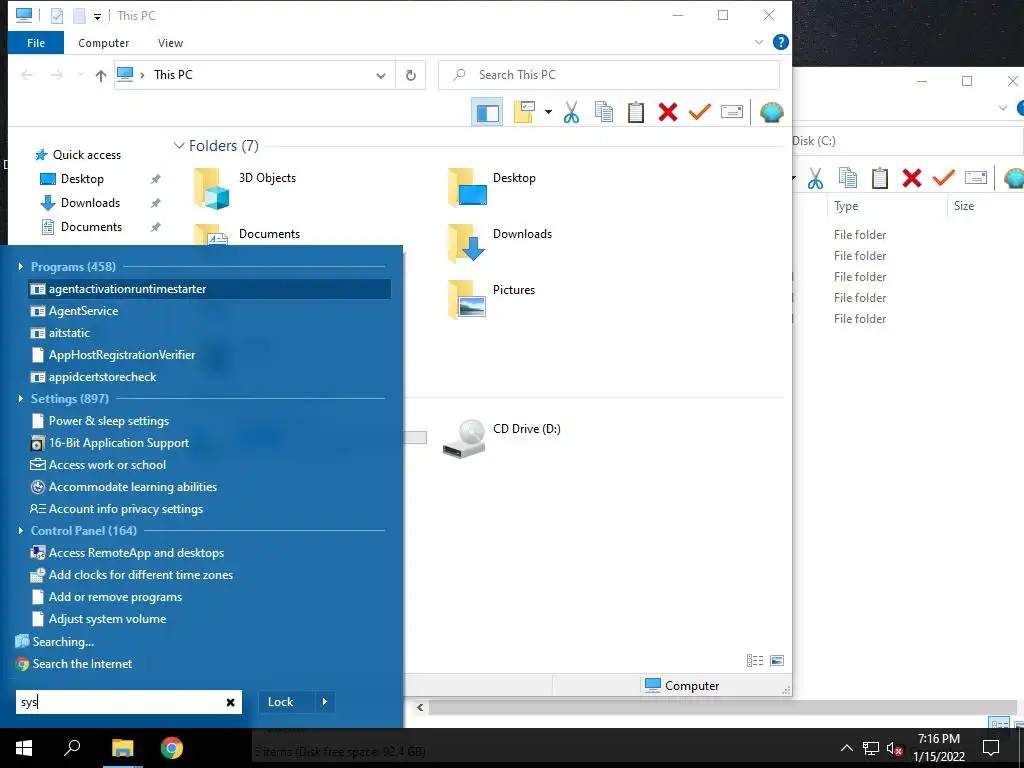This screenshot has height=768, width=1024.
Task: Clear the start menu search box with X
Action: click(231, 702)
